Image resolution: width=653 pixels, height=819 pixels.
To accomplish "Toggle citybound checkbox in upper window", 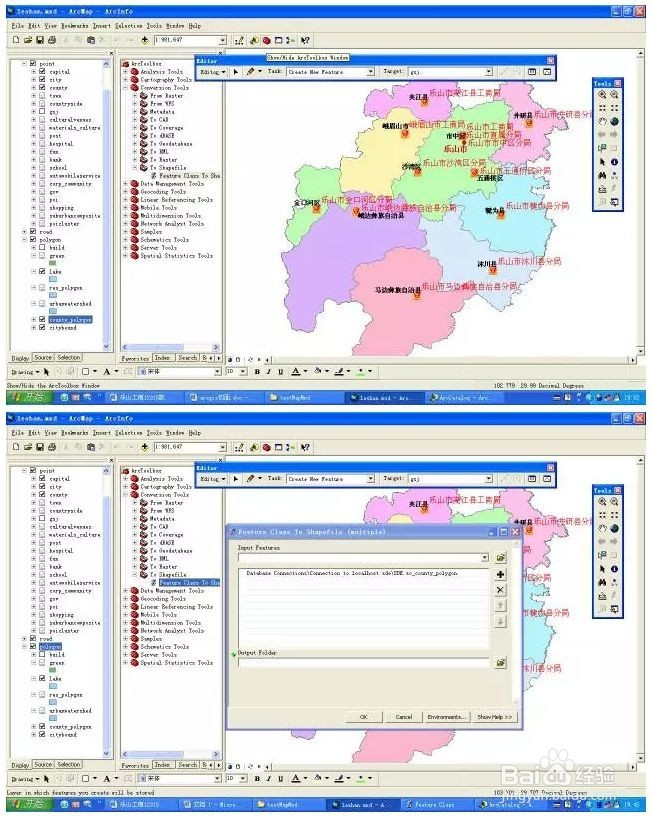I will [42, 327].
